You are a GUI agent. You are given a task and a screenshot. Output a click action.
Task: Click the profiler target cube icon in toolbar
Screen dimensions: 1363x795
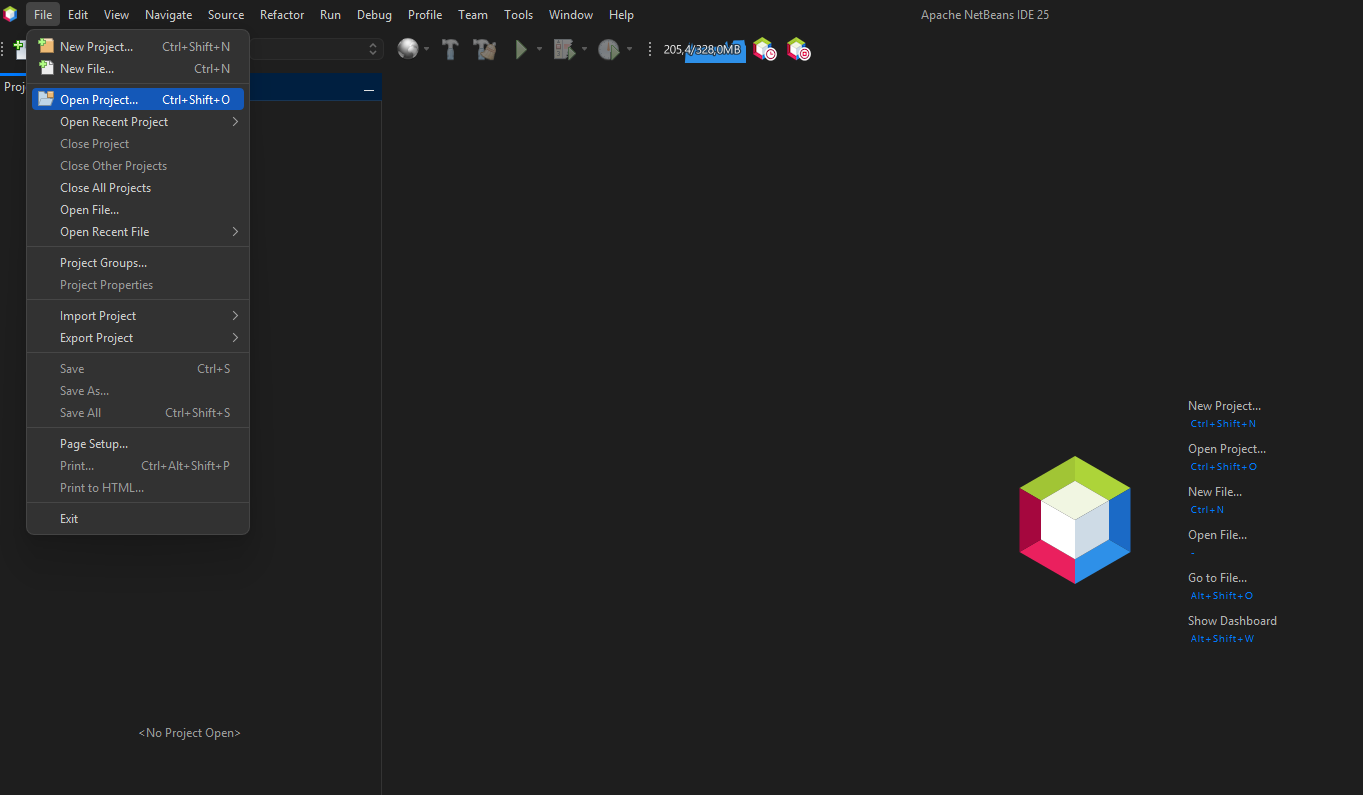[798, 49]
